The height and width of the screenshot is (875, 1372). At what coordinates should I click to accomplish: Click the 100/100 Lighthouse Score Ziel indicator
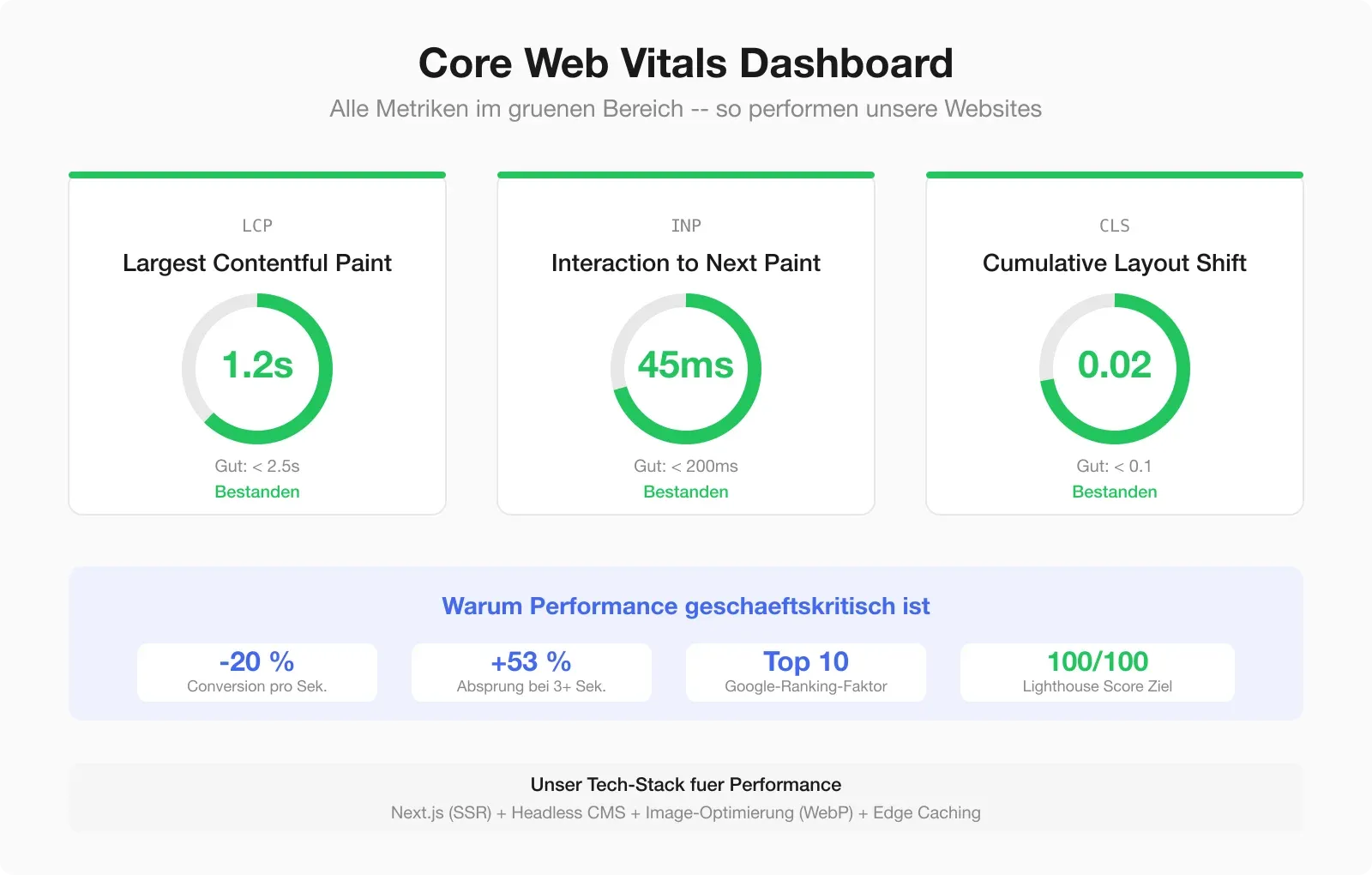click(x=1097, y=672)
